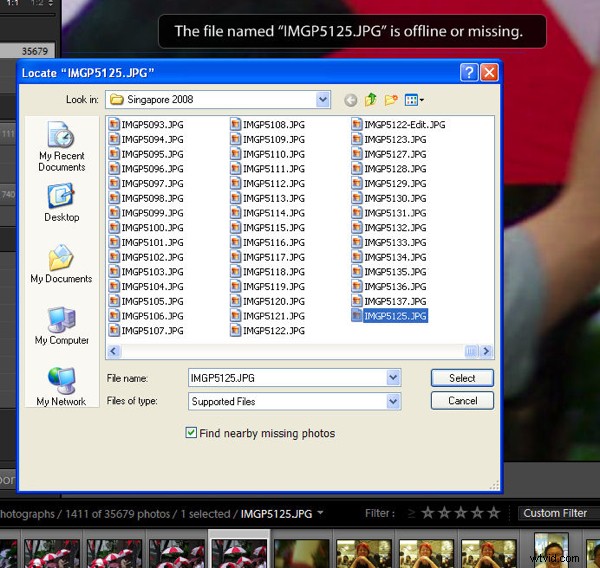Click the File name text field
The height and width of the screenshot is (568, 600).
285,378
